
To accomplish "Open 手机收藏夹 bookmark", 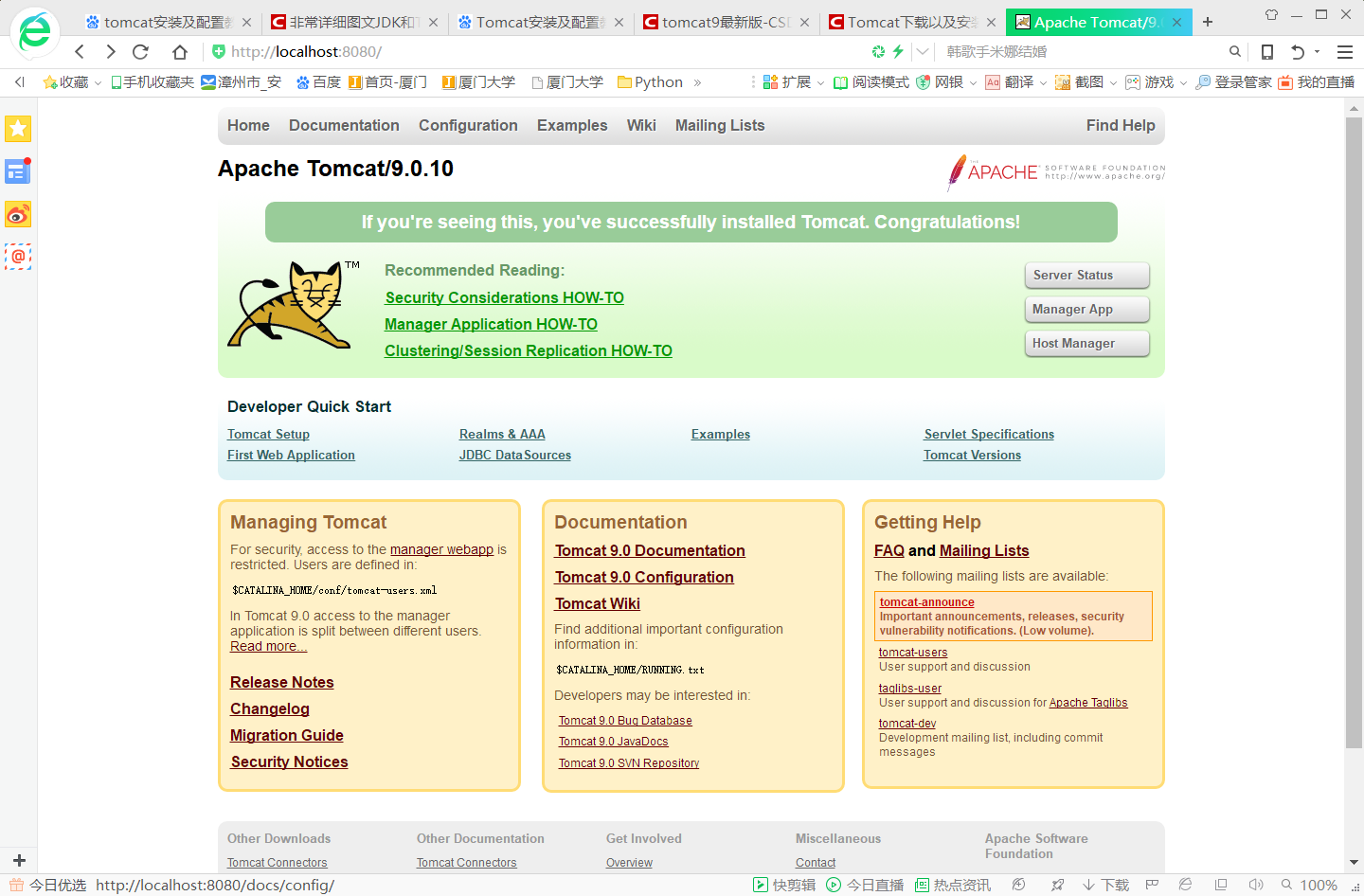I will (x=152, y=82).
